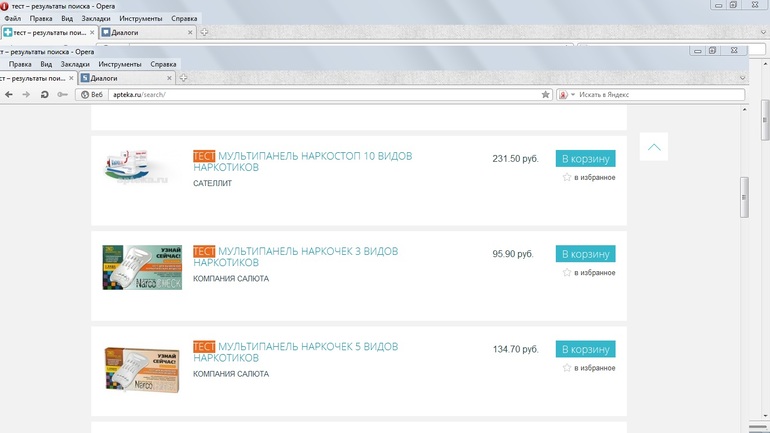Viewport: 770px width, 433px height.
Task: Add Наркочек 5 видов to the cart
Action: (x=585, y=349)
